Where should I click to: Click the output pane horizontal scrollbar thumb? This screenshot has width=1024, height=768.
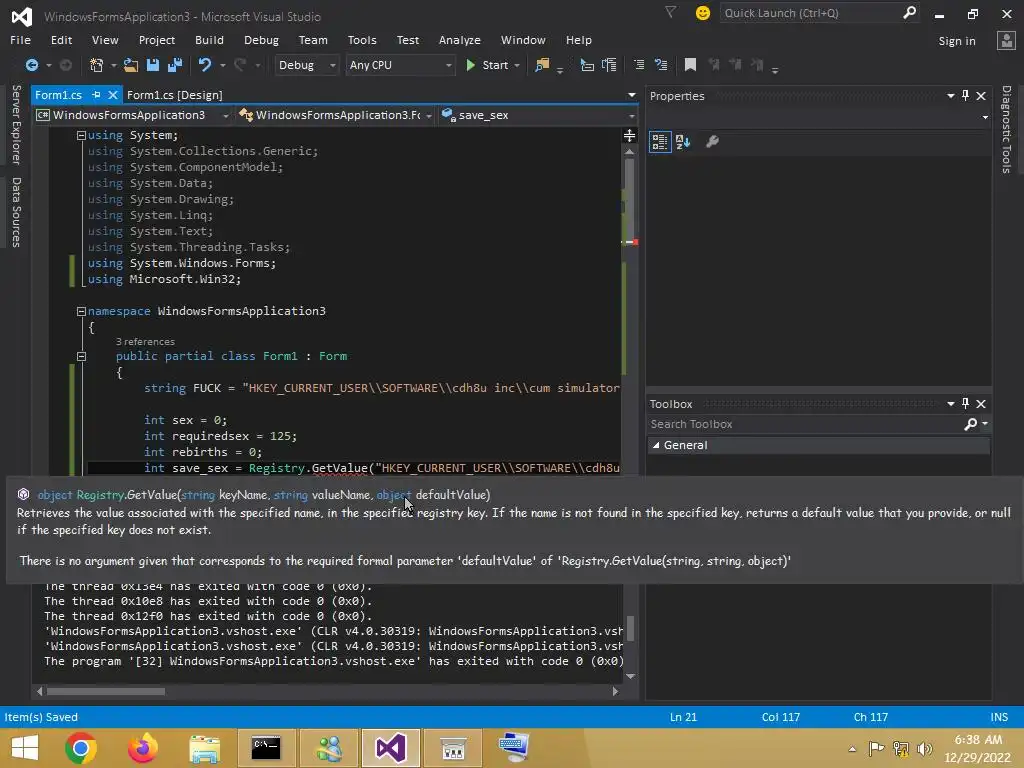(106, 691)
